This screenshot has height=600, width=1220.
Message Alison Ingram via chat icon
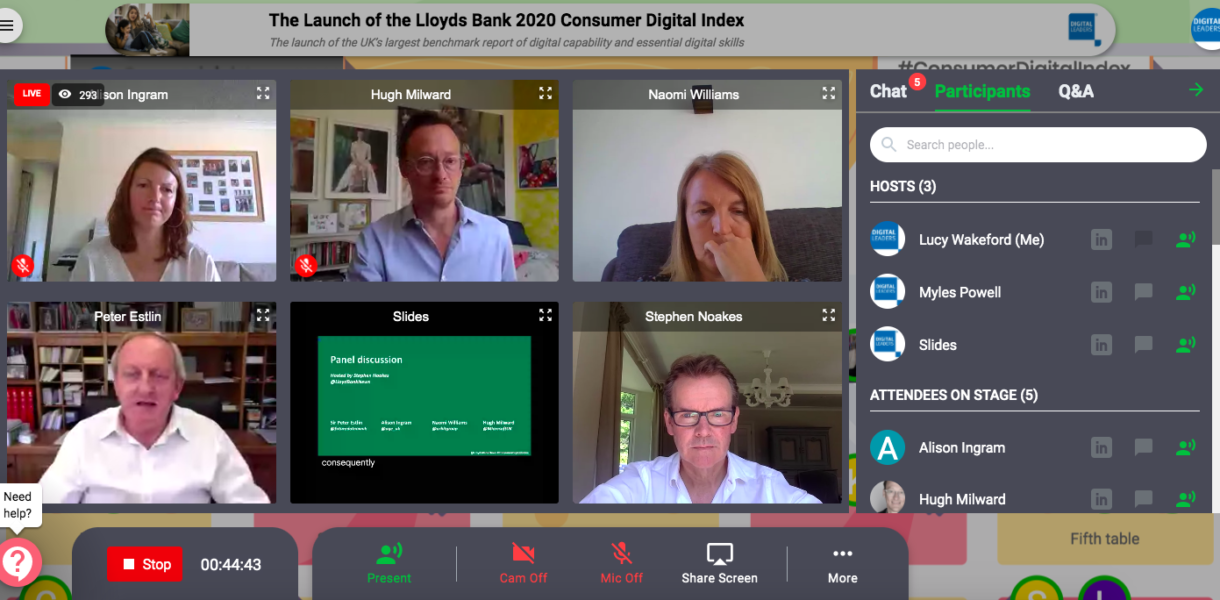tap(1143, 448)
